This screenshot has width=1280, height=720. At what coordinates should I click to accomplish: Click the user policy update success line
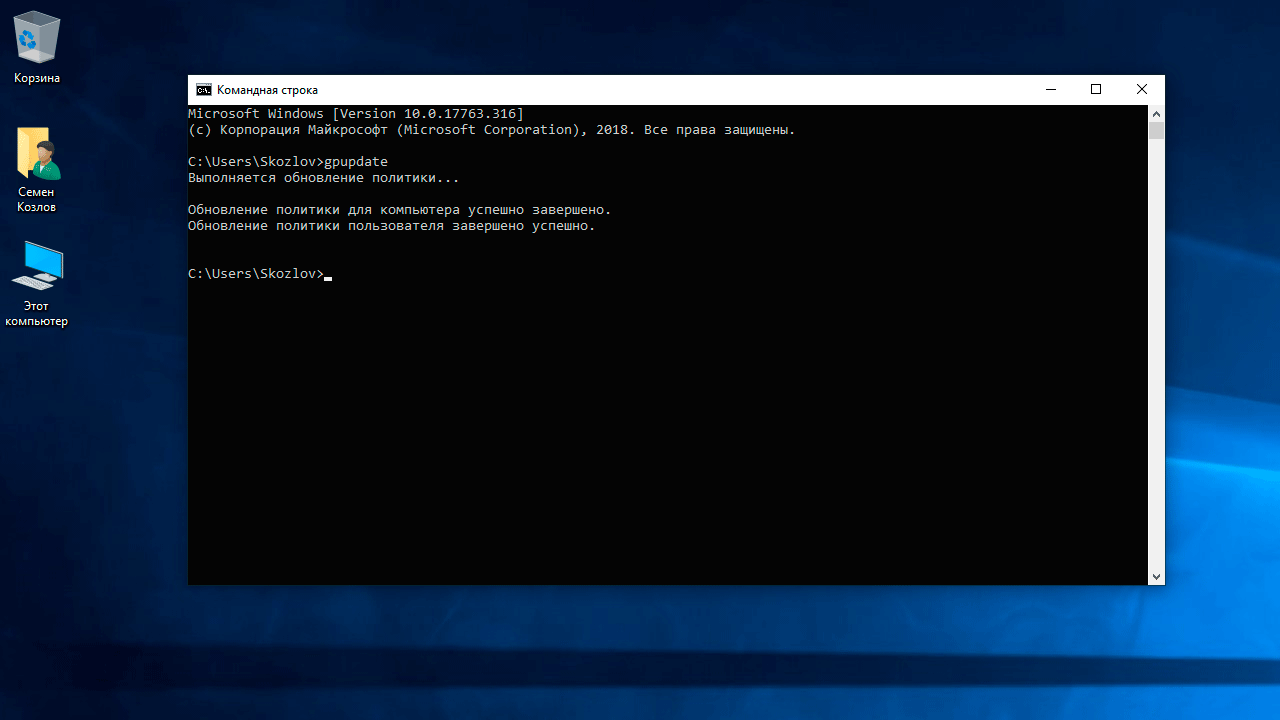point(391,226)
